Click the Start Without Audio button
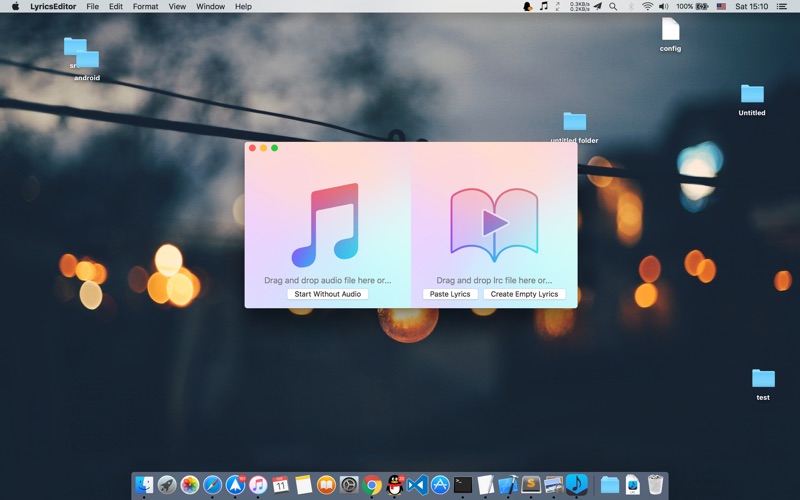This screenshot has width=800, height=500. 328,294
